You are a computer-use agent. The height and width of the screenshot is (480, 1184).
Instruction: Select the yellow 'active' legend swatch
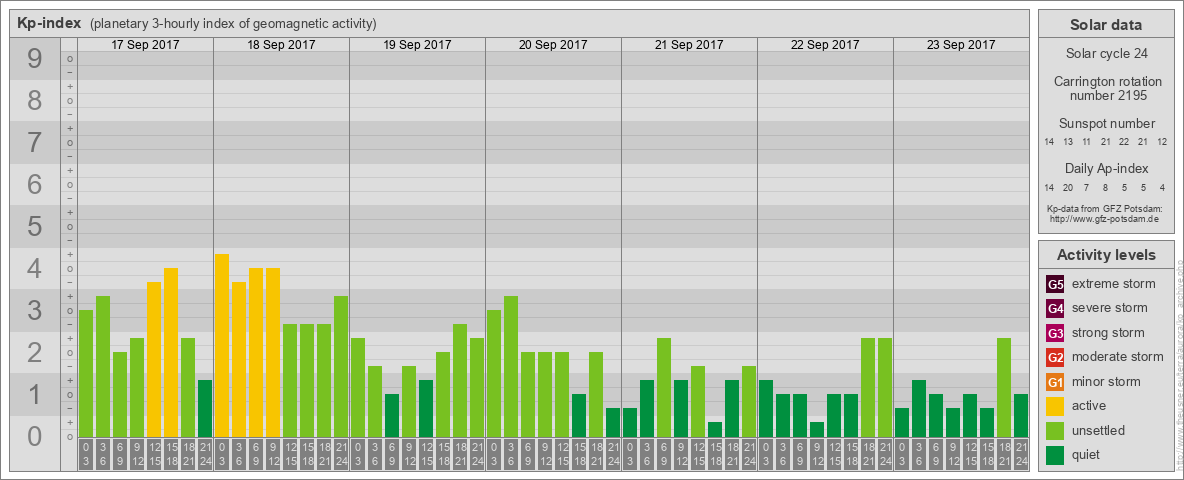click(x=1055, y=406)
